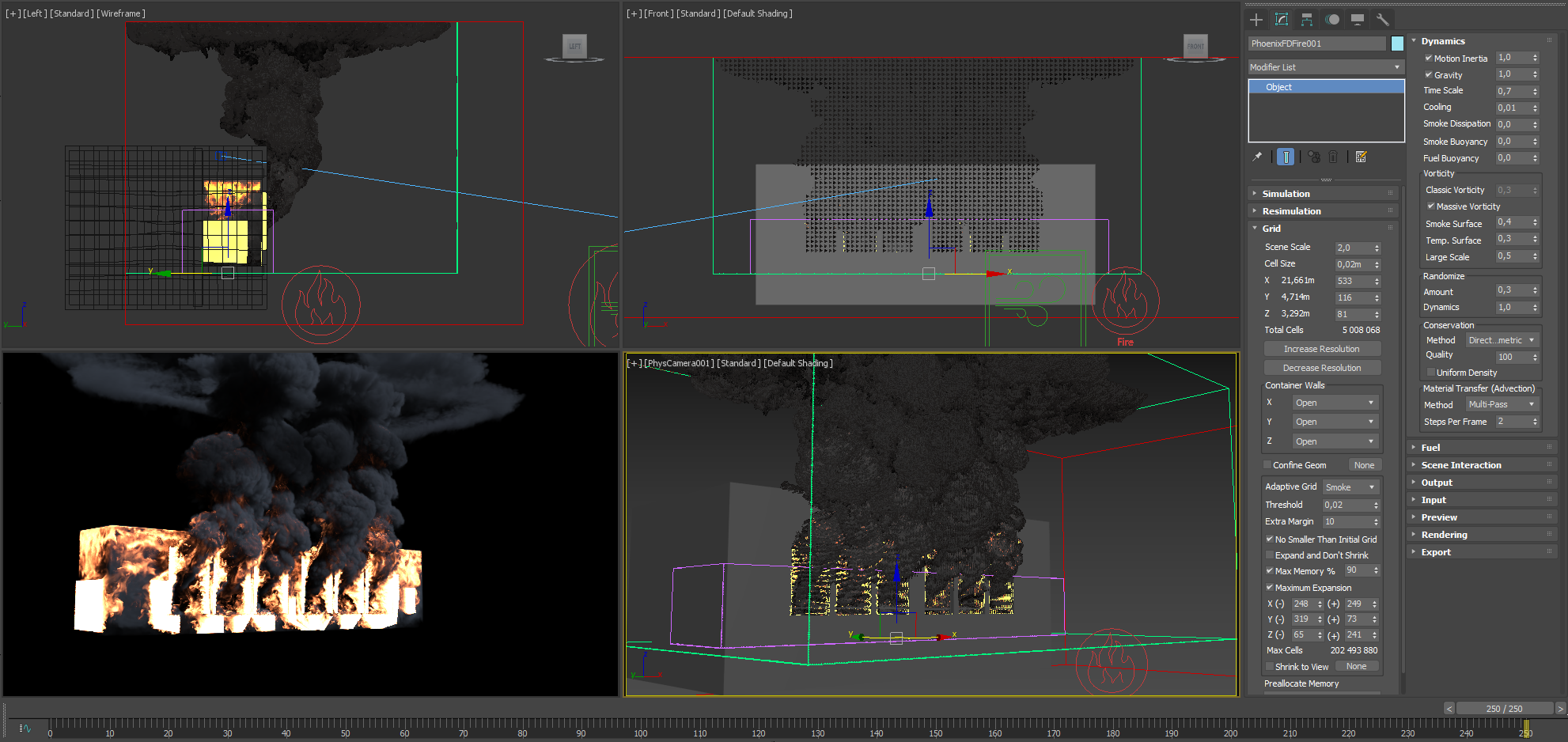Toggle Show End Result icon
Screen dimensions: 1568x742
tap(1286, 157)
